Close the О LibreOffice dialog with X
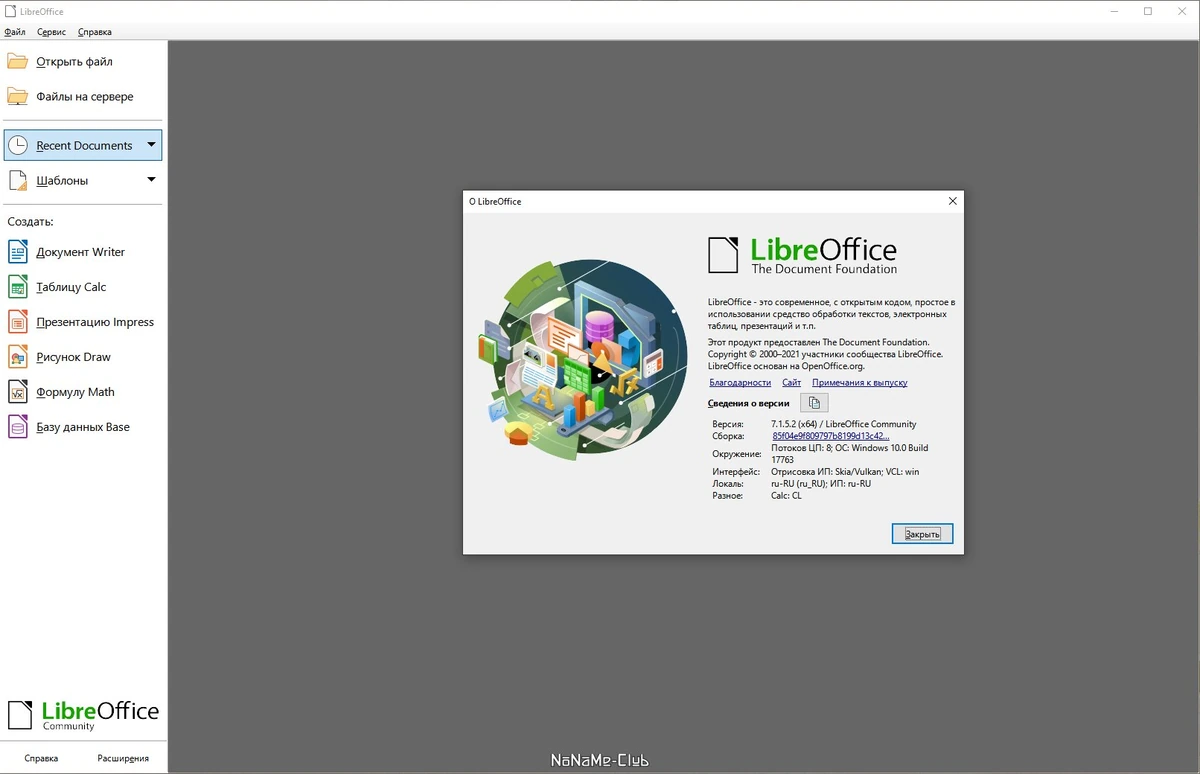 click(x=953, y=201)
